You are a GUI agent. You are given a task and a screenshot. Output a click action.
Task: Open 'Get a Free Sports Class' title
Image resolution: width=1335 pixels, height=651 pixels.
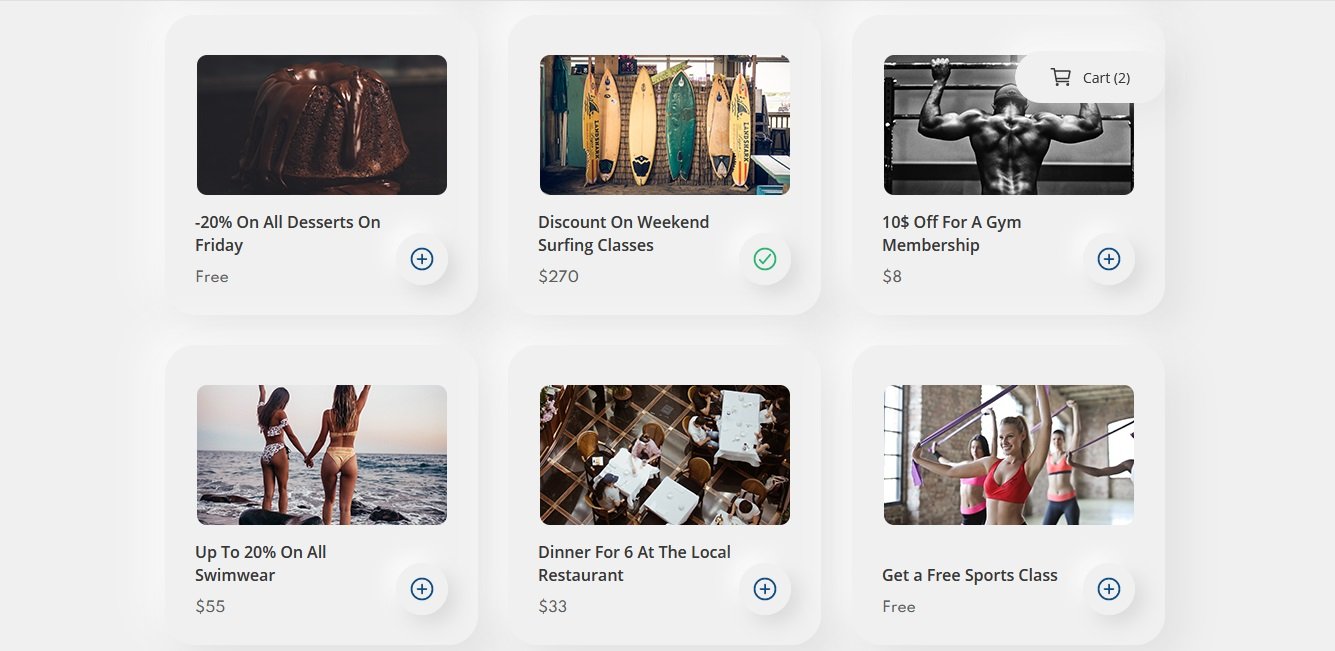[970, 575]
